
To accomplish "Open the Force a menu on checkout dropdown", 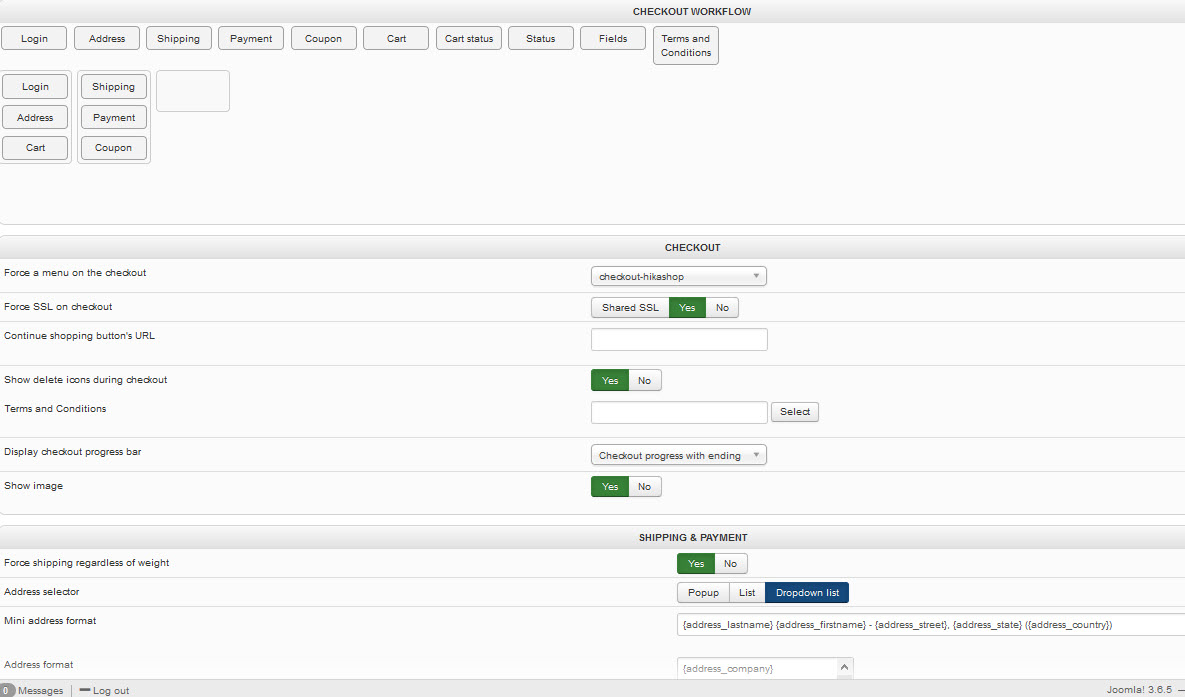I will pos(679,277).
